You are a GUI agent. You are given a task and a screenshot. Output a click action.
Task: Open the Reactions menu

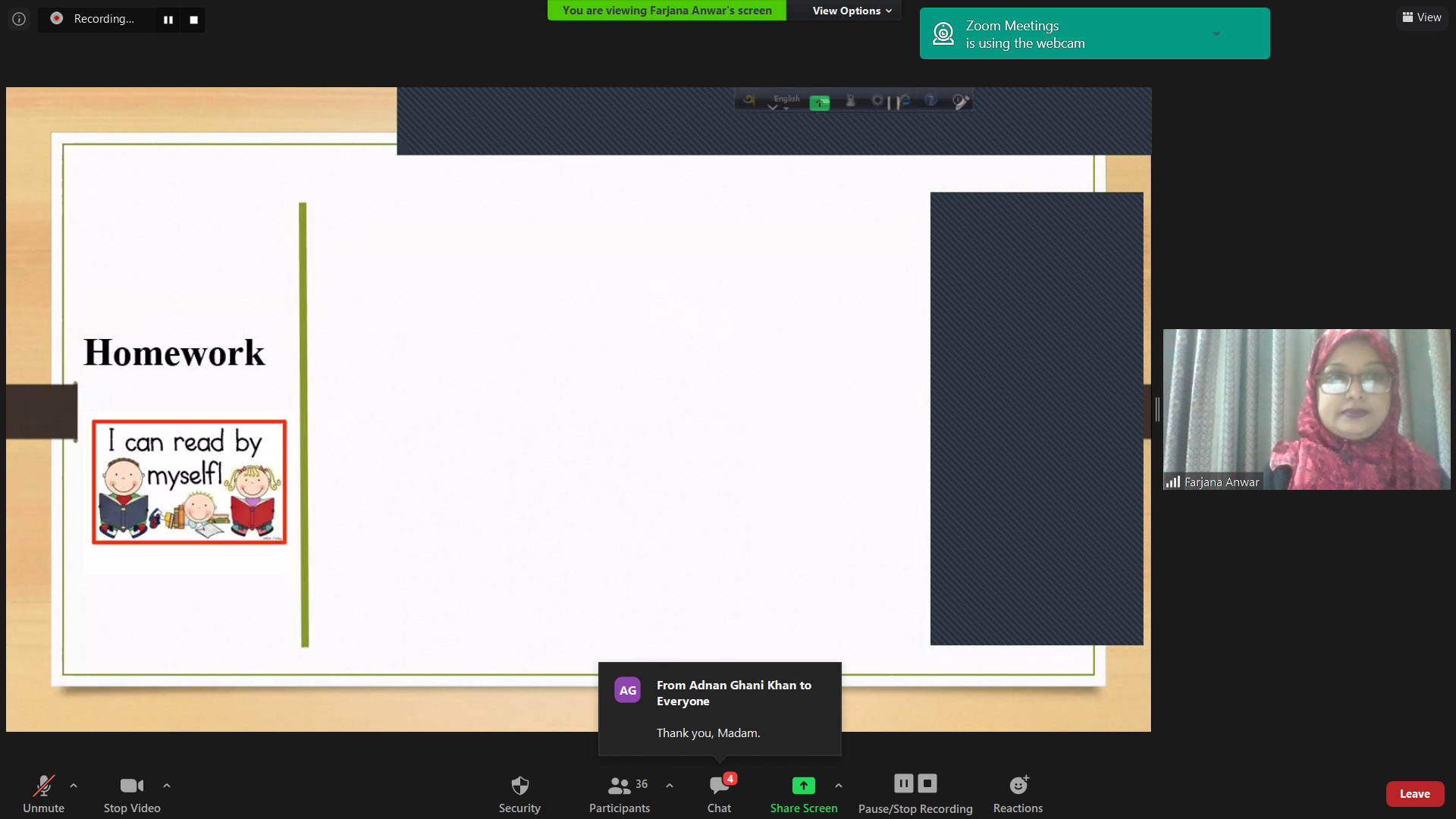1018,794
